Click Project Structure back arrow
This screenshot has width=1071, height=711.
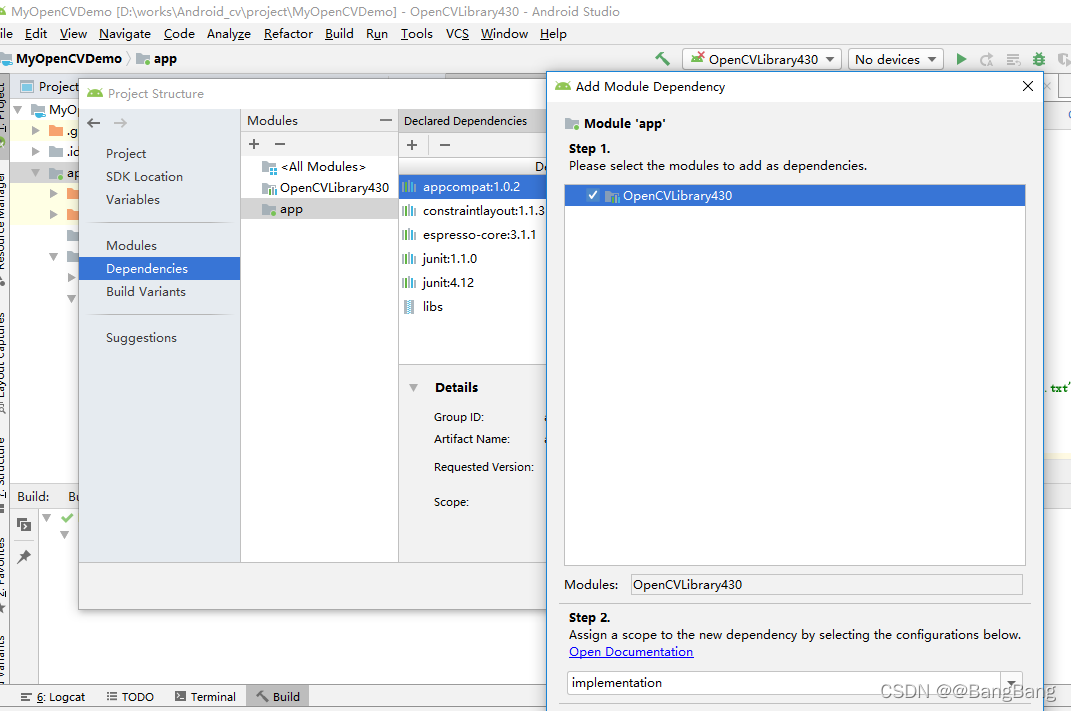pos(94,123)
